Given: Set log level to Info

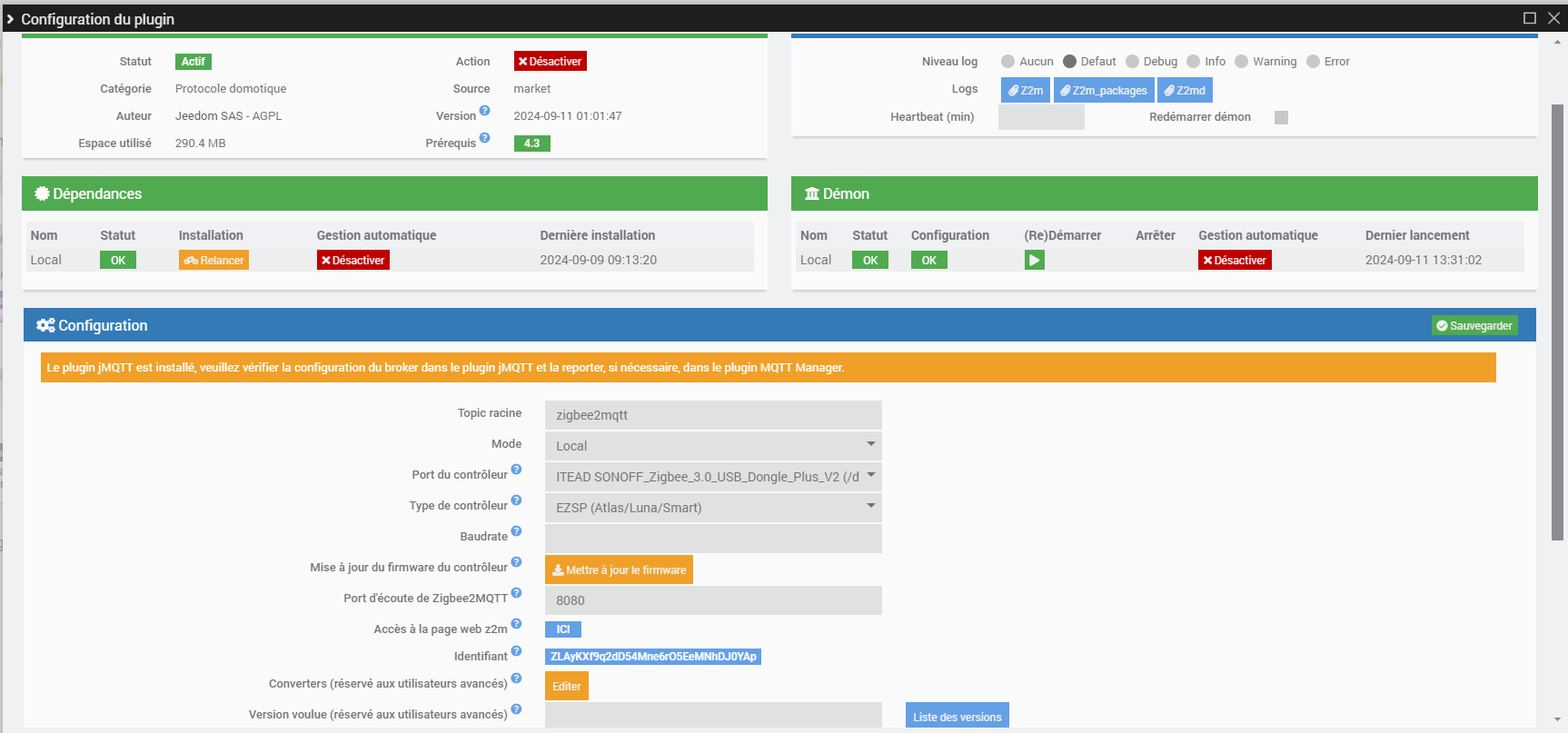Looking at the screenshot, I should 1194,62.
